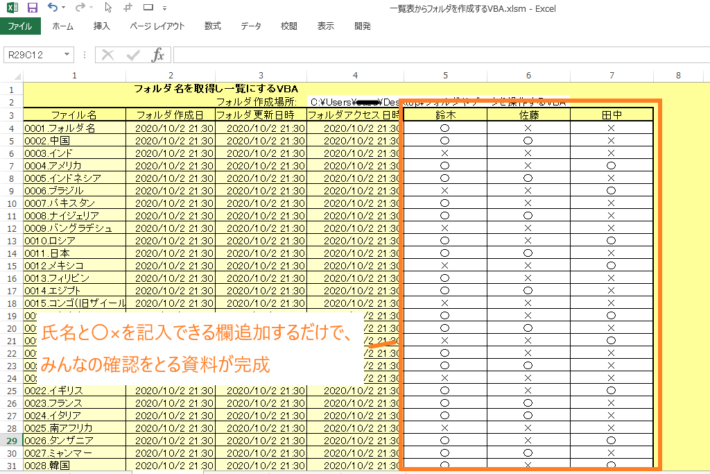This screenshot has width=710, height=474.
Task: Click the Enter checkmark icon in formula bar
Action: tap(133, 55)
